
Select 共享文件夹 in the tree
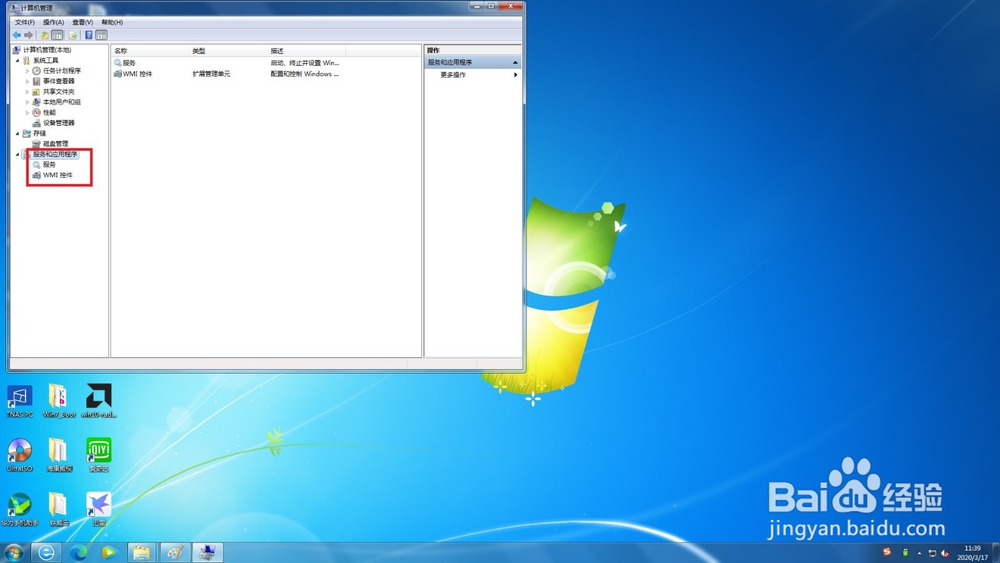59,92
